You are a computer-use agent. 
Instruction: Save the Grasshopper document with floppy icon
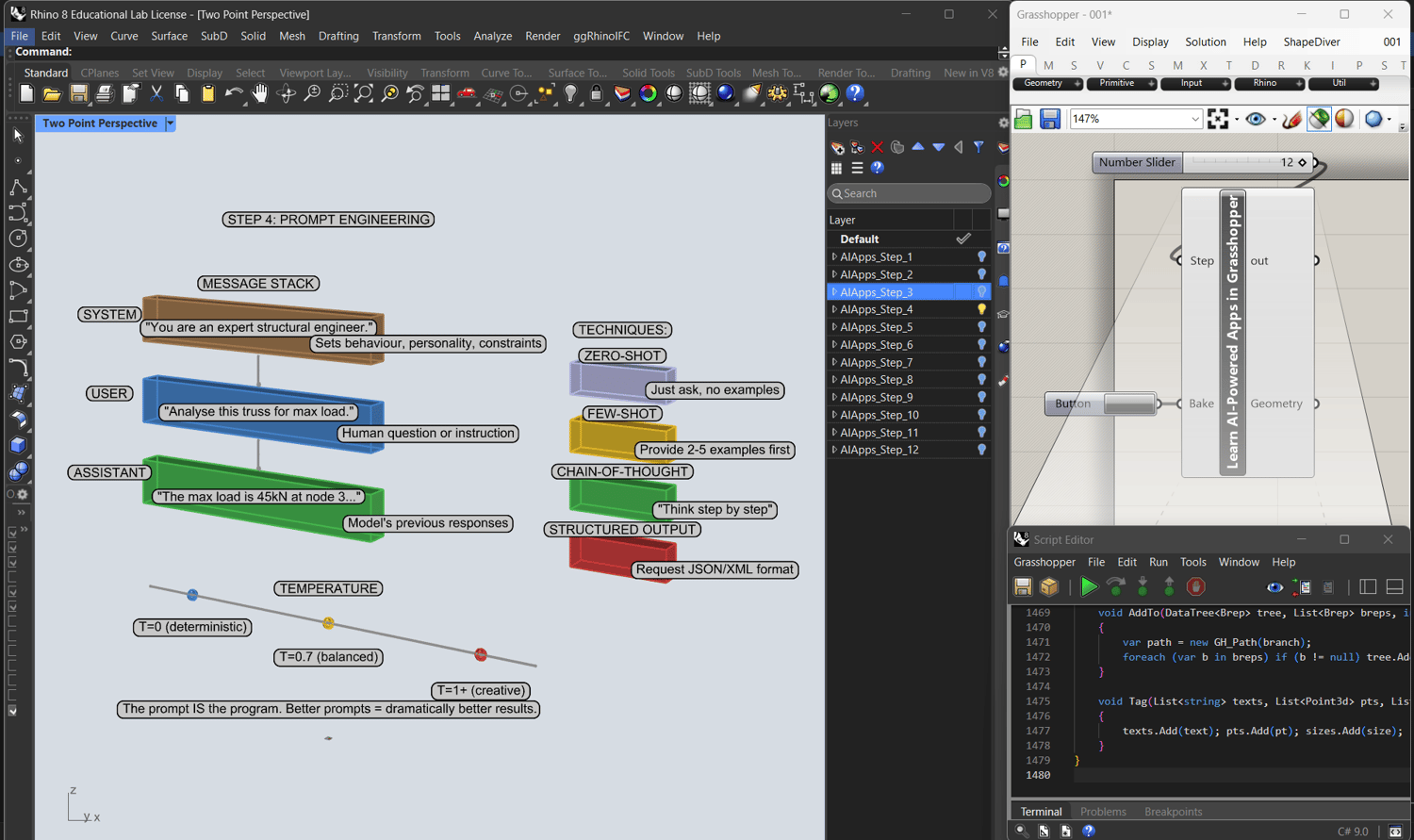1050,119
